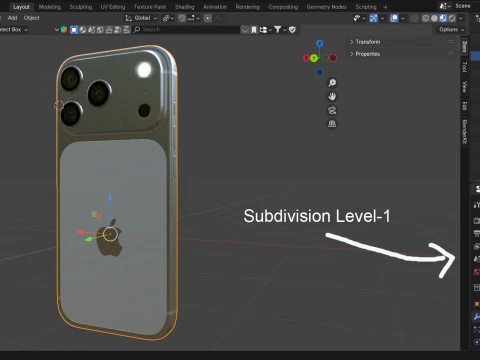
Task: Open the overlays options dropdown arrow
Action: pyautogui.click(x=403, y=18)
